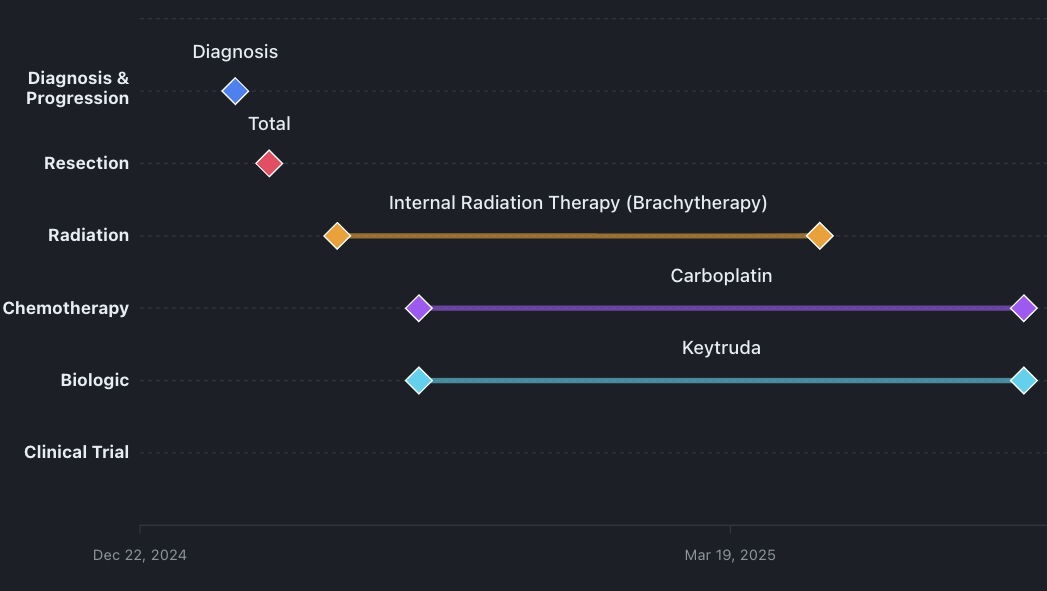
Task: Select the Diagnosis & Progression row label
Action: pos(78,88)
